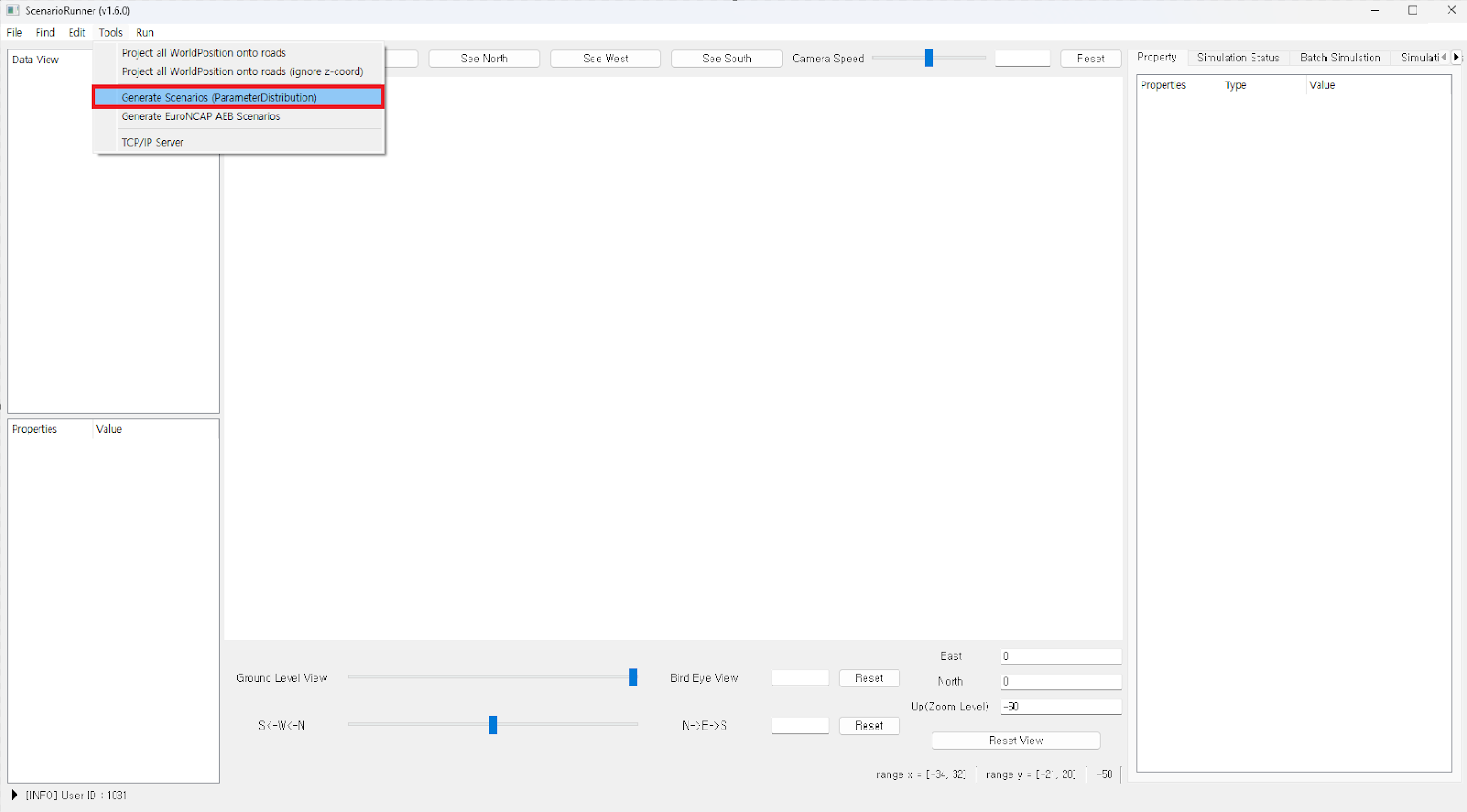The image size is (1467, 812).
Task: Choose Generate Scenarios (ParameterDistribution)
Action: [219, 97]
